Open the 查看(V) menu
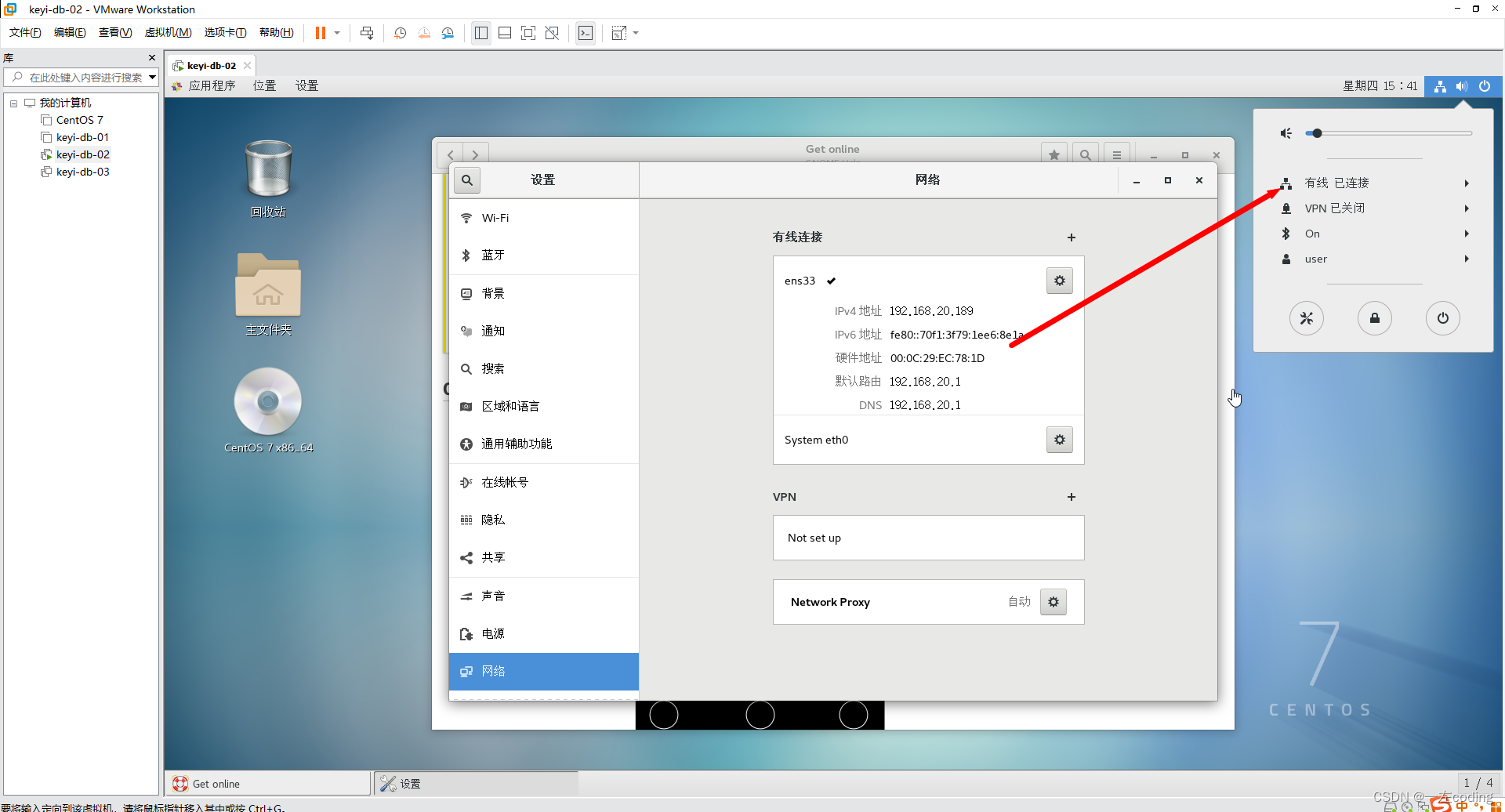The height and width of the screenshot is (812, 1505). pos(115,32)
